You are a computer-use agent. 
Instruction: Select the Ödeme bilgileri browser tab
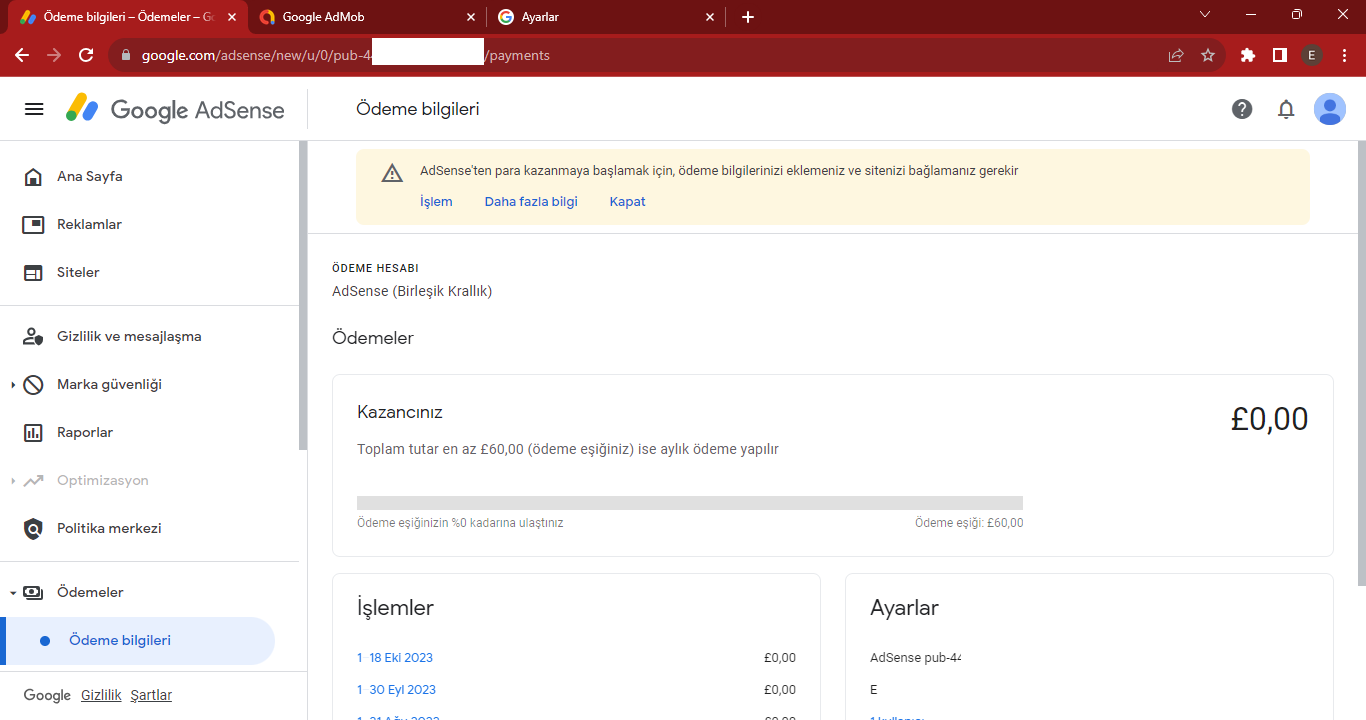[127, 17]
